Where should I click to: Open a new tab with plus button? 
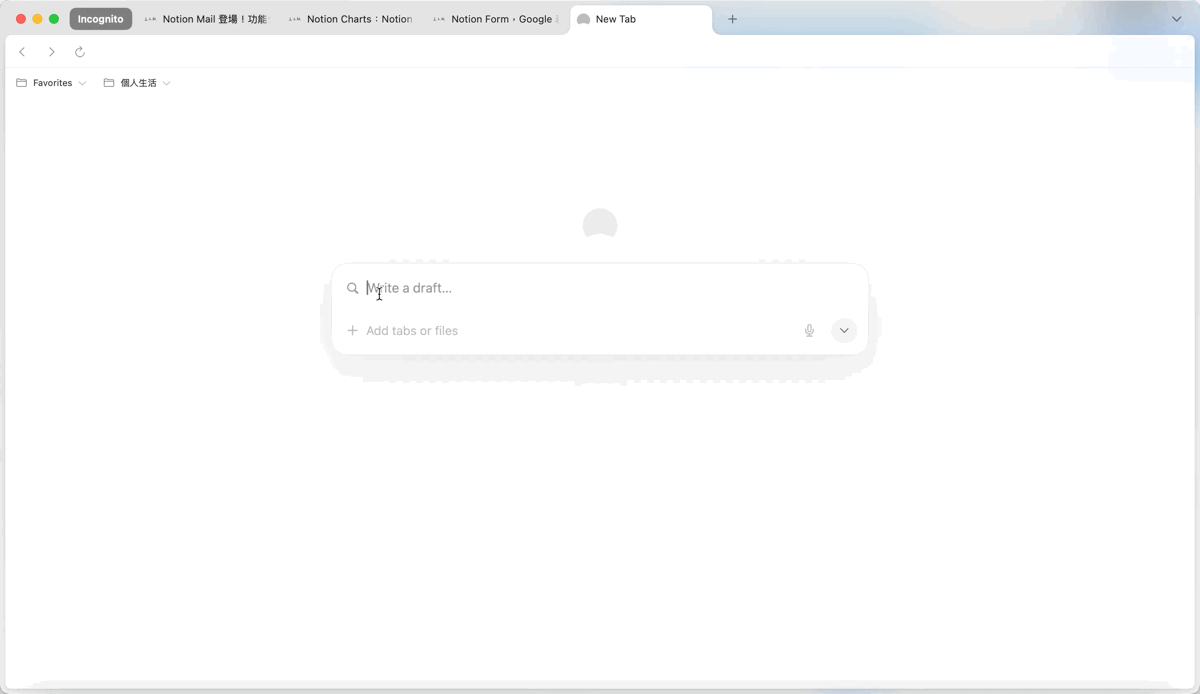(732, 19)
